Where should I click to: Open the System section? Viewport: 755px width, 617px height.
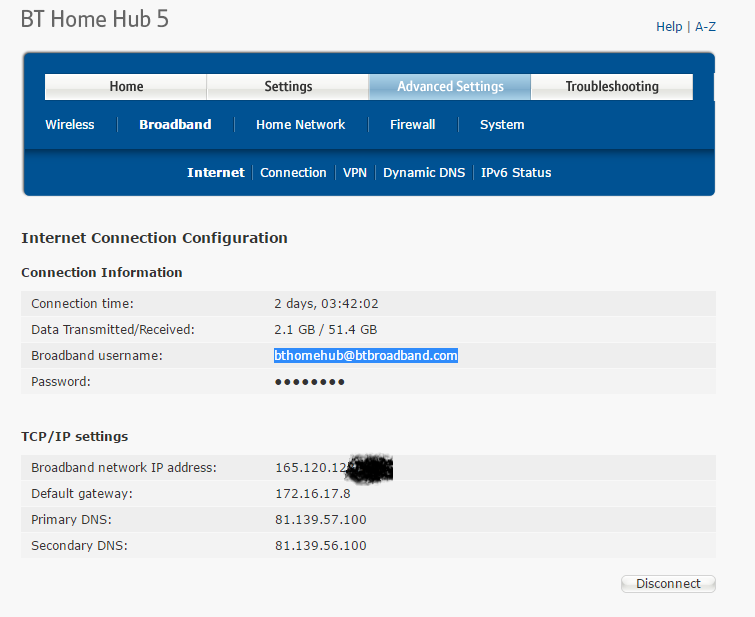click(x=502, y=125)
